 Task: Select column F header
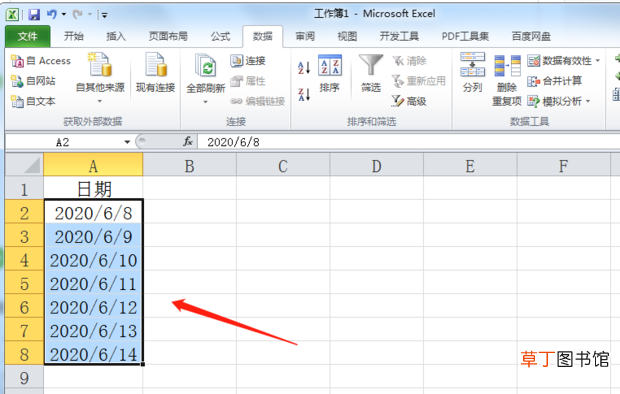563,166
